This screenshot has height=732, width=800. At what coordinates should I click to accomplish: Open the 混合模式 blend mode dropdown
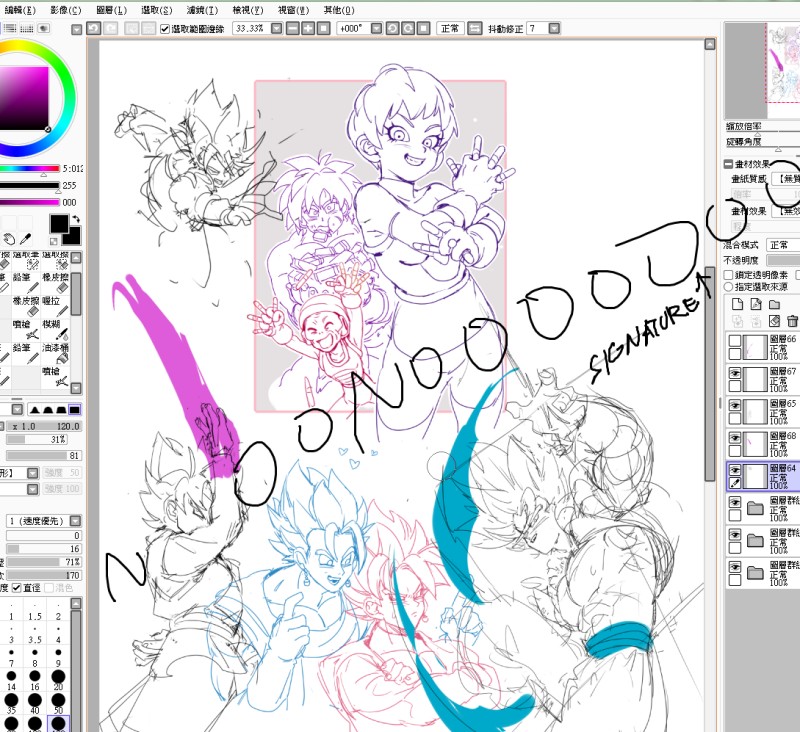tap(783, 245)
